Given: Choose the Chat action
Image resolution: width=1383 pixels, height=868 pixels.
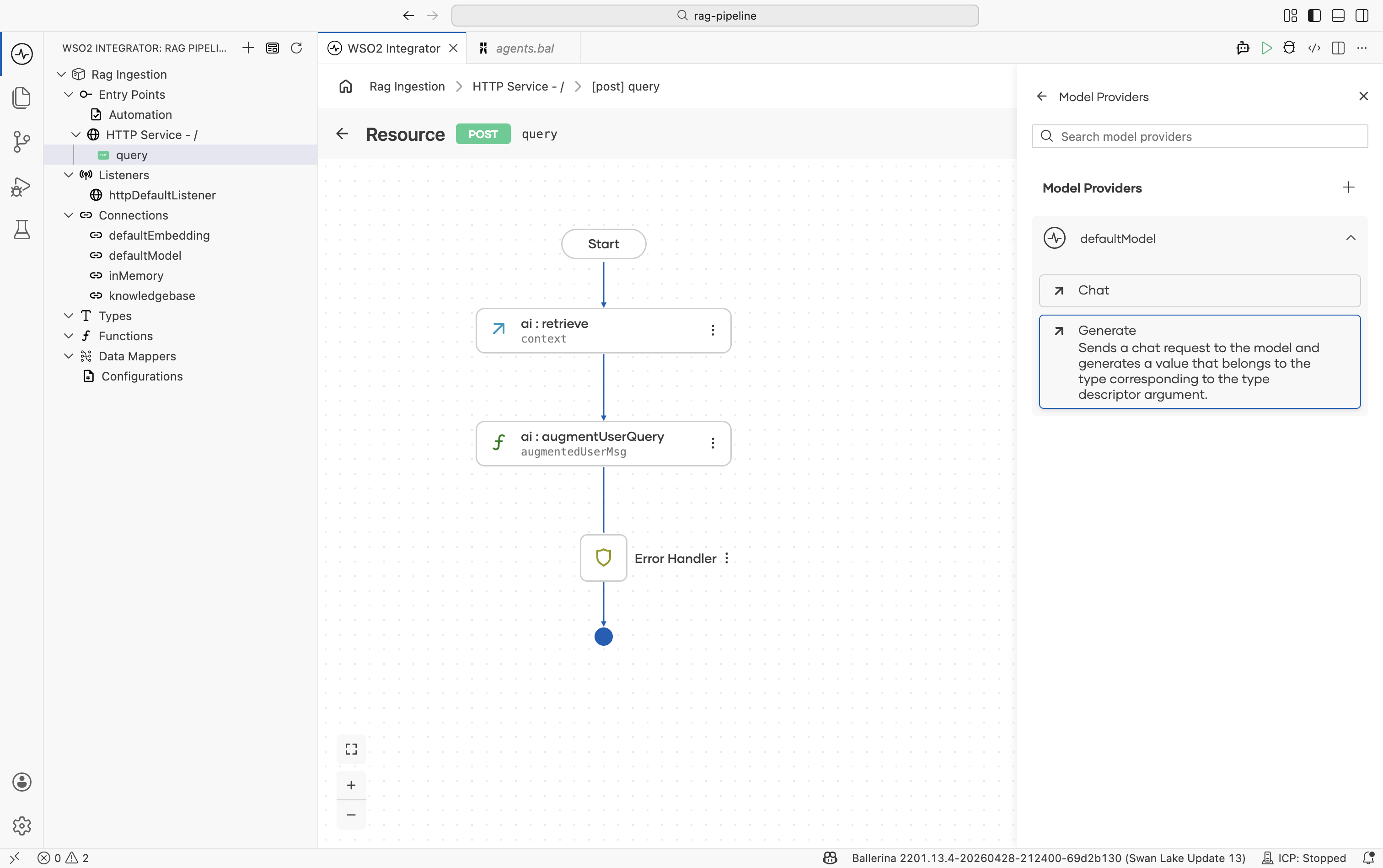Looking at the screenshot, I should tap(1199, 290).
